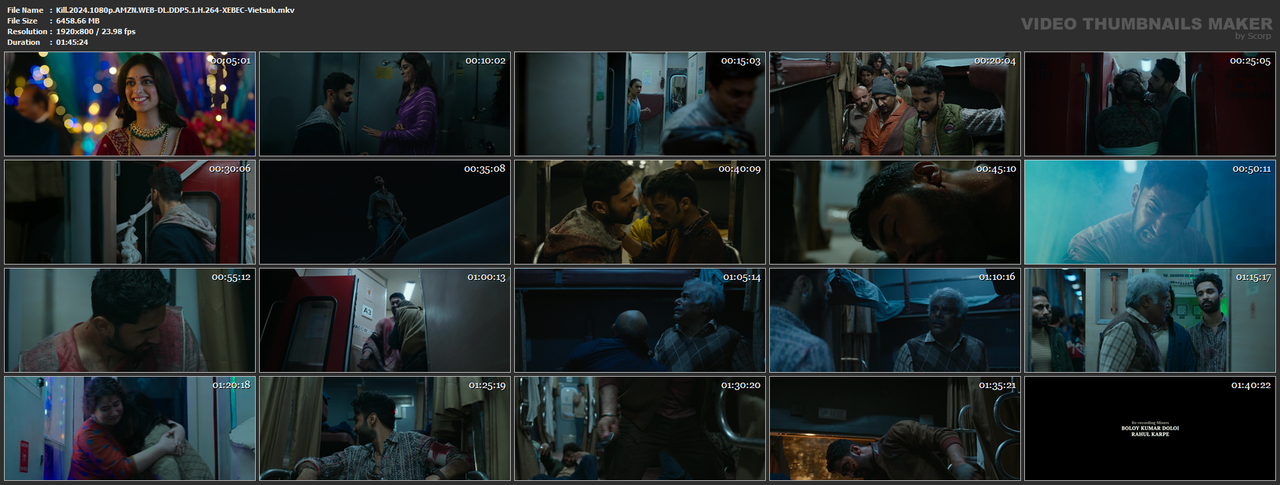Pick the thumbnail at 01:15:17
The height and width of the screenshot is (485, 1280).
point(1150,320)
